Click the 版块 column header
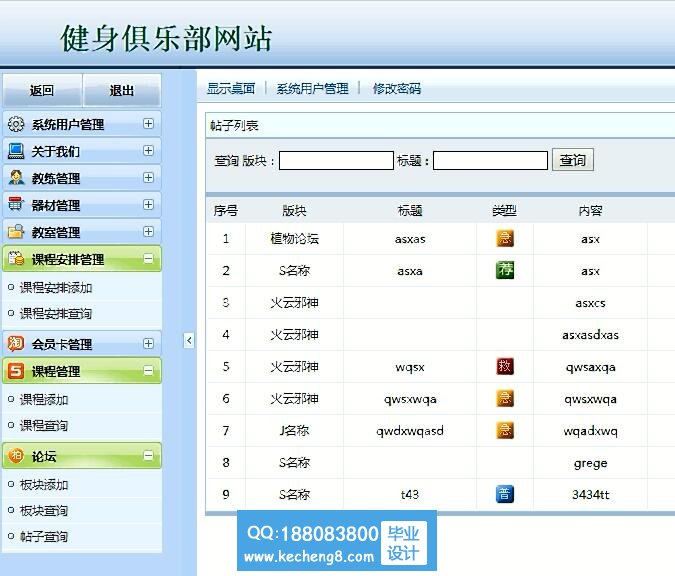The width and height of the screenshot is (675, 576). tap(294, 210)
